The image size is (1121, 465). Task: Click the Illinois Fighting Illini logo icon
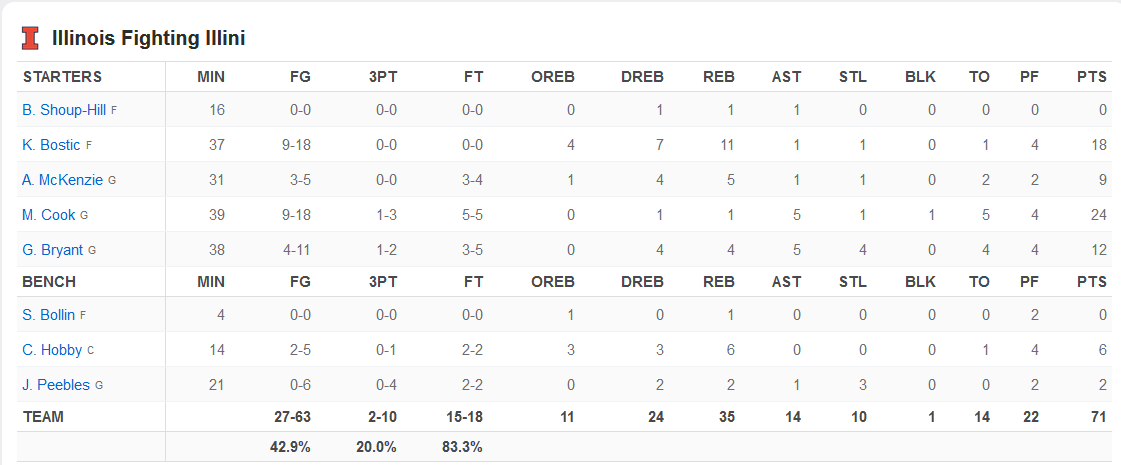coord(32,38)
